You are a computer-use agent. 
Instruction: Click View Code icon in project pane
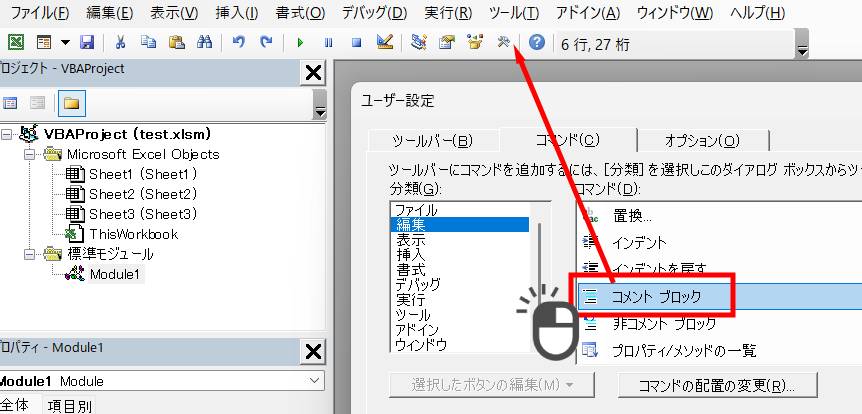[x=10, y=103]
